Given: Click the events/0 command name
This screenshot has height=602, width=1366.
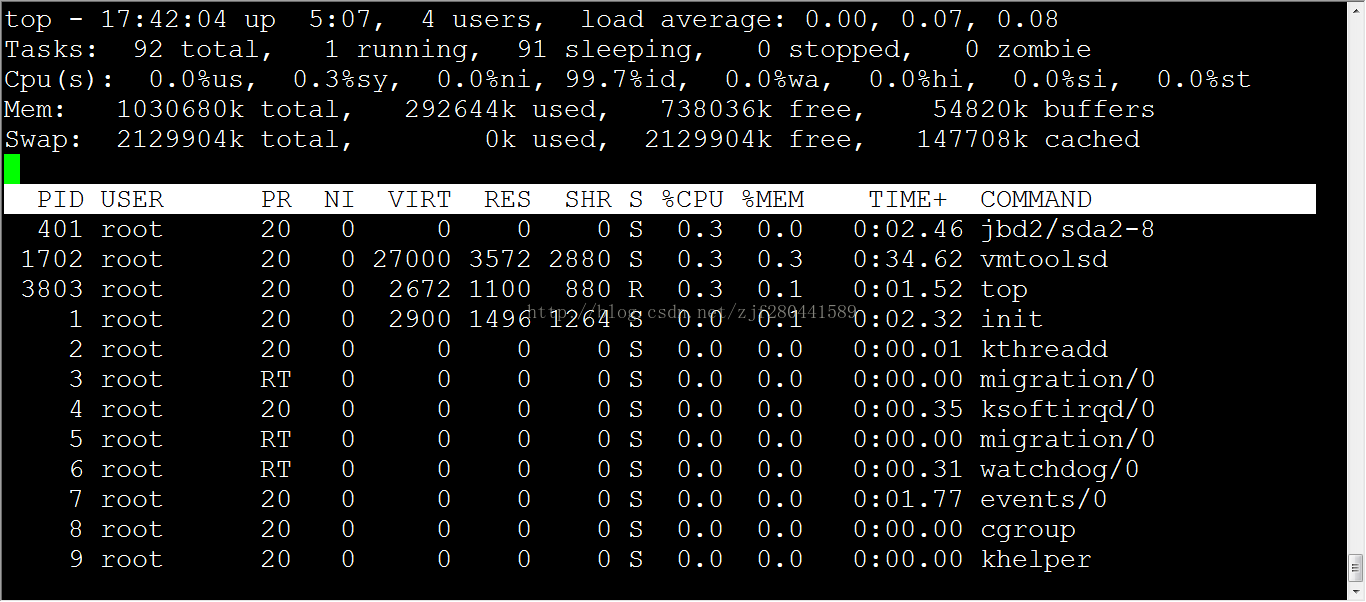Looking at the screenshot, I should click(x=1044, y=499).
